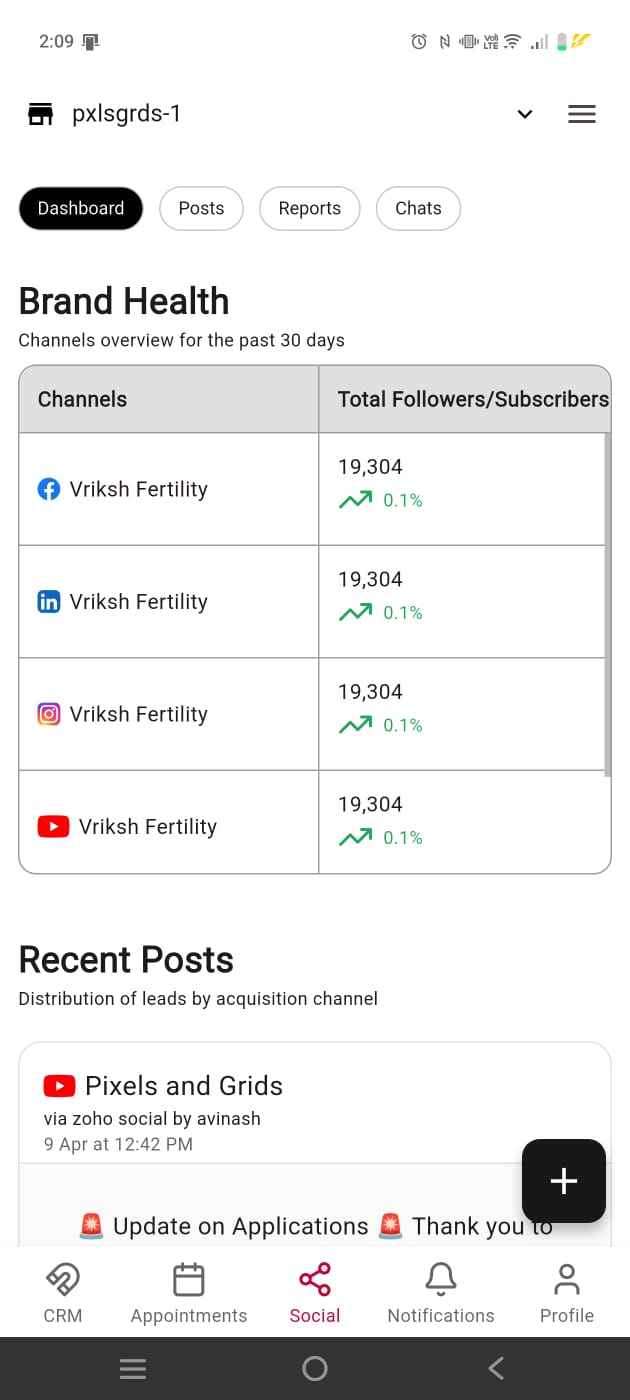630x1400 pixels.
Task: Click the LinkedIn icon in Channels table
Action: [x=48, y=602]
